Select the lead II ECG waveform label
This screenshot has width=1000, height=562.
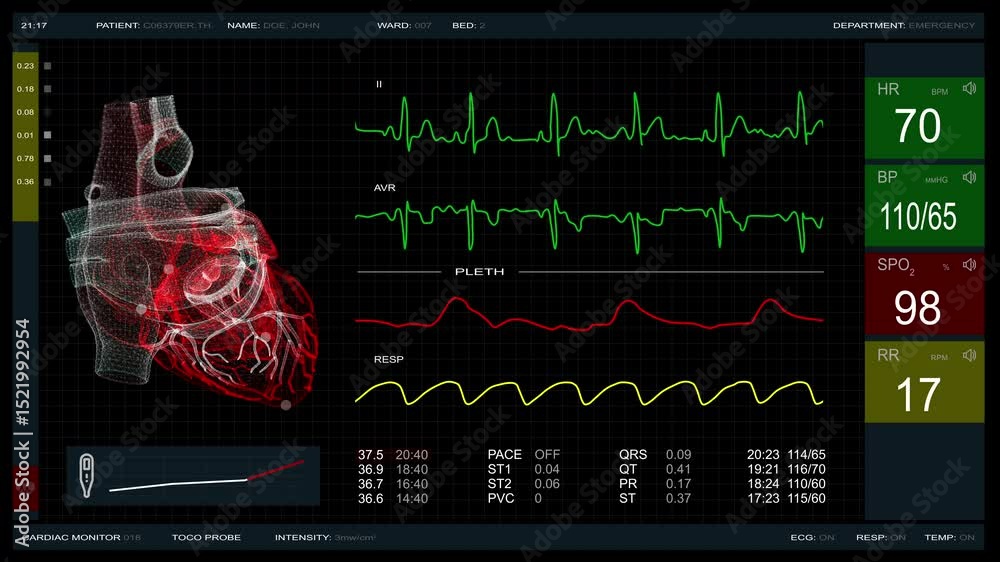(x=379, y=84)
